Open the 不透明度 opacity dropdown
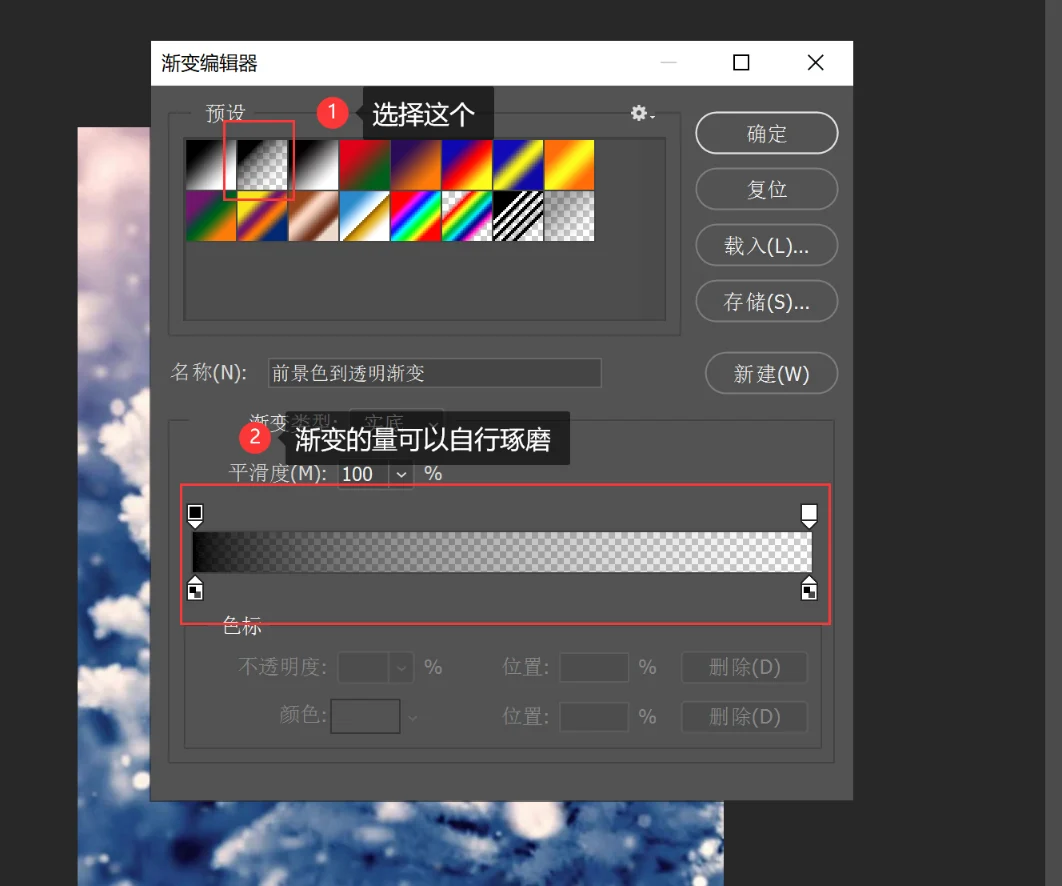This screenshot has width=1062, height=886. (x=401, y=667)
